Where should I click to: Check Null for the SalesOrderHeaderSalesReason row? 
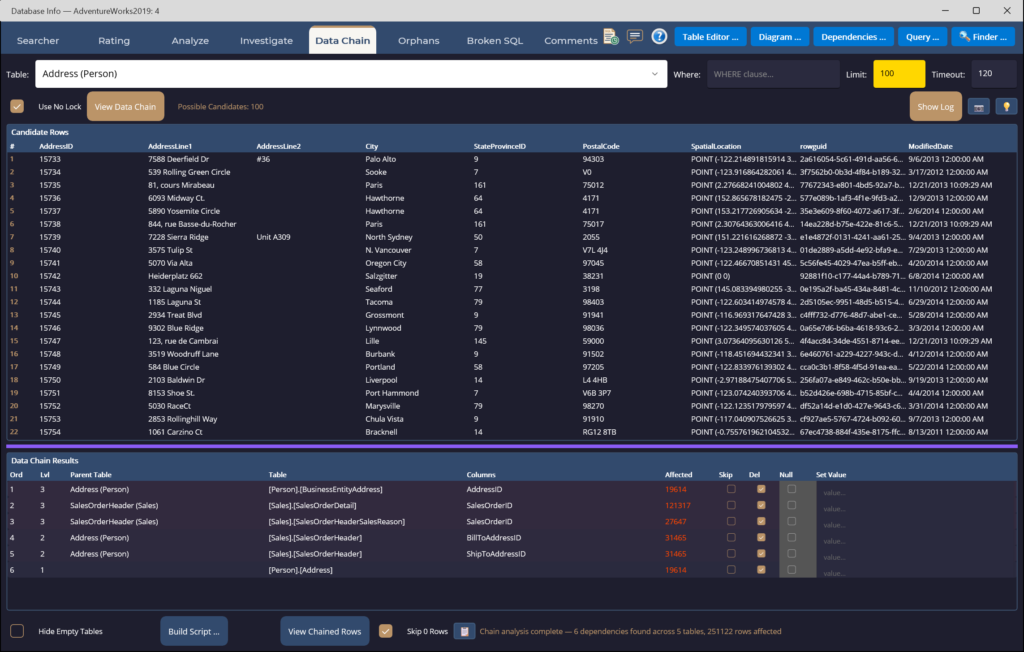tap(791, 521)
